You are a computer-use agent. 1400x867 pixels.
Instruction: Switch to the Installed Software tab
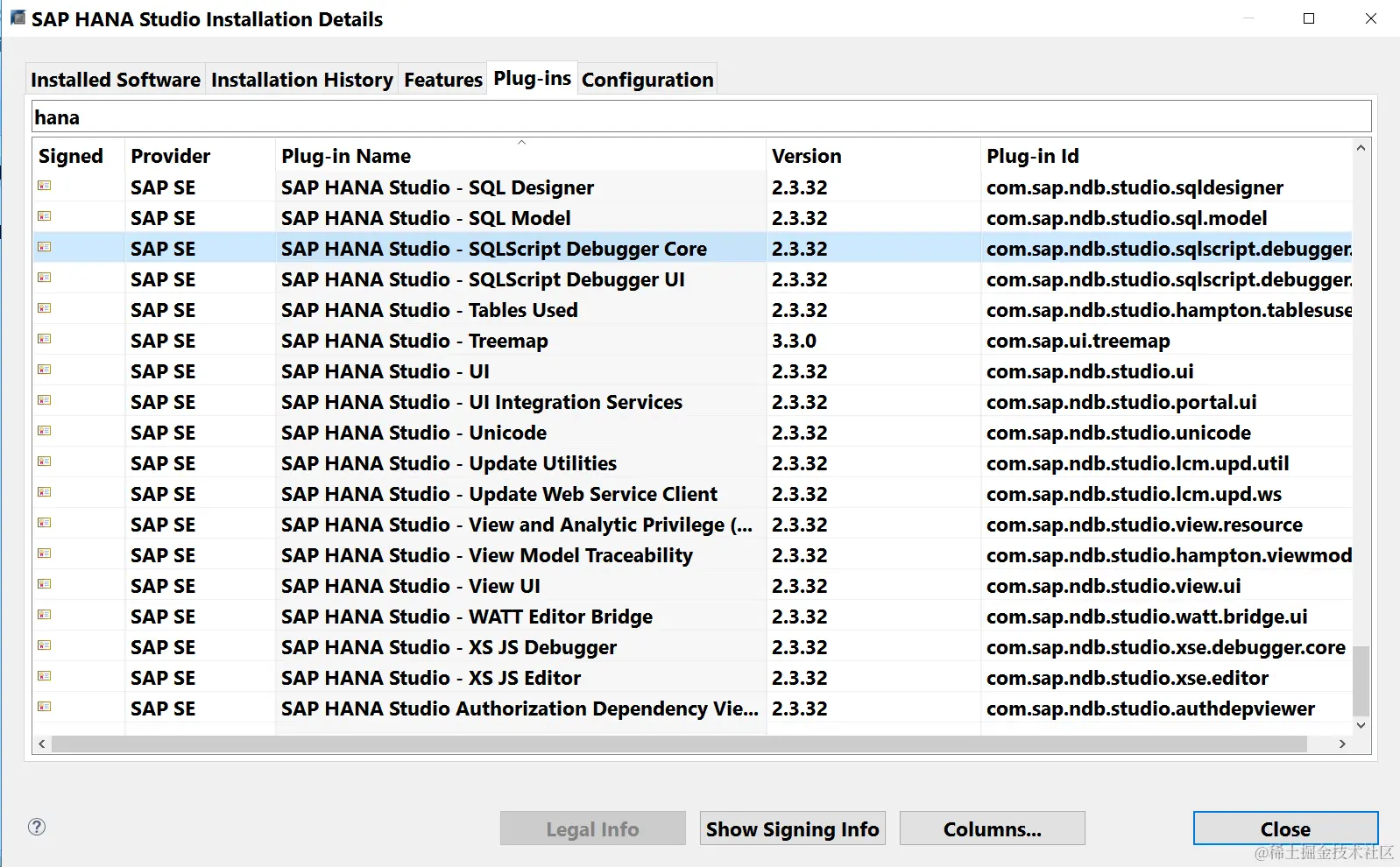pos(116,80)
